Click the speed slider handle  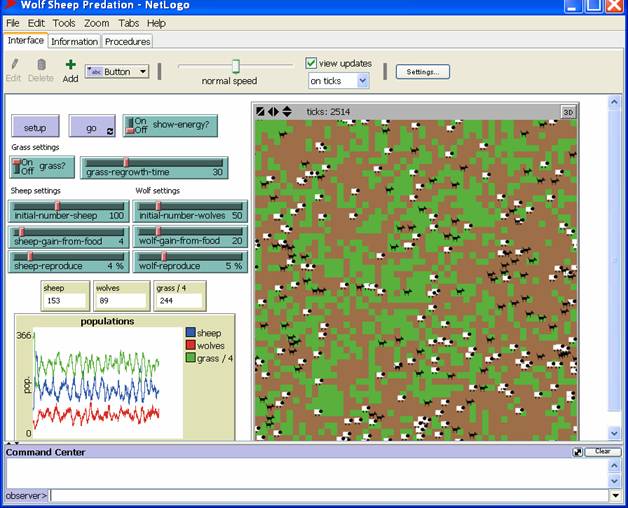tap(236, 66)
